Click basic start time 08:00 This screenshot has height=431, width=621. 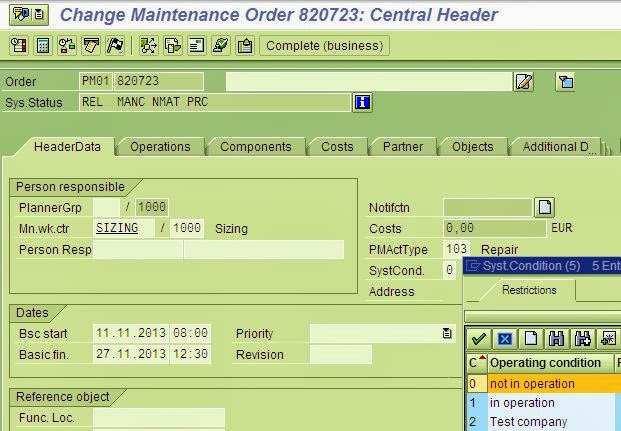pos(190,333)
